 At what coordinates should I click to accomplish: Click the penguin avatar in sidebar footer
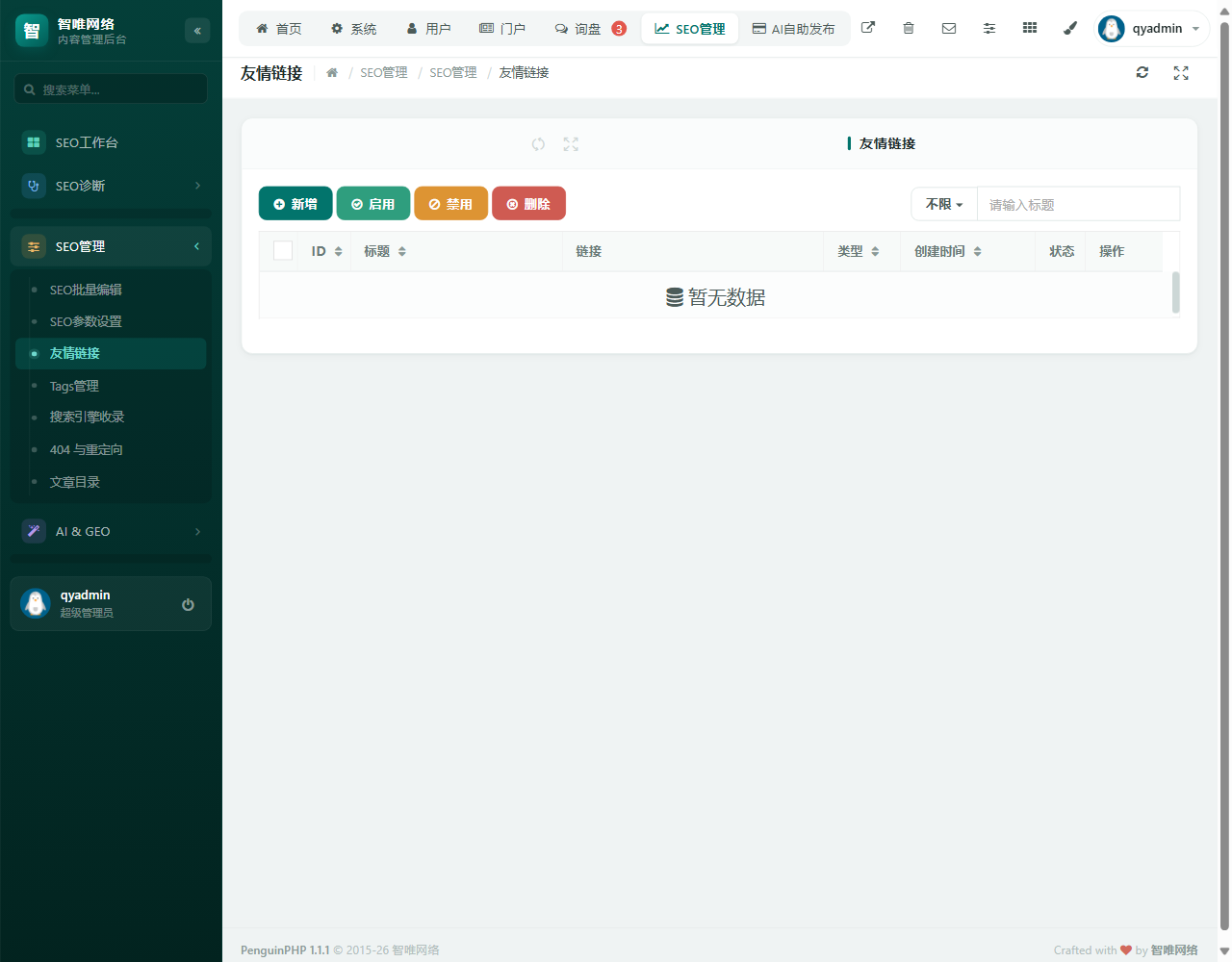click(36, 603)
